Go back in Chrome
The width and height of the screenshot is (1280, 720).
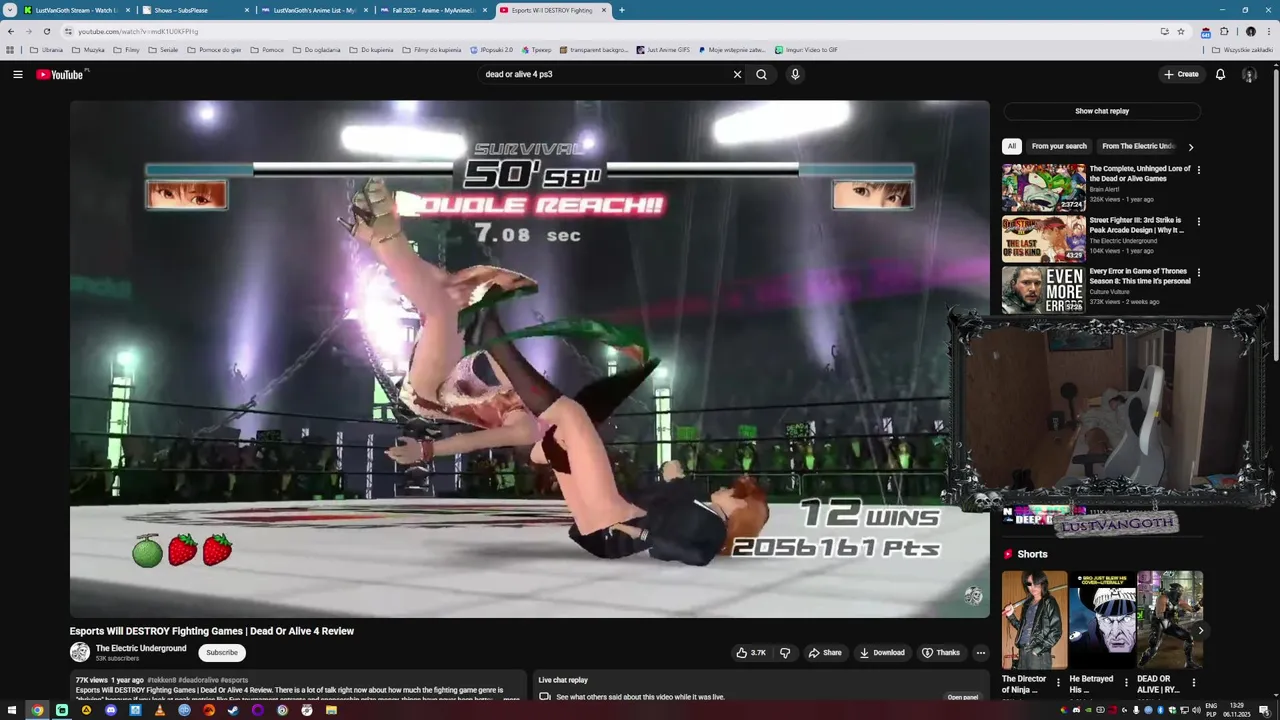point(11,31)
